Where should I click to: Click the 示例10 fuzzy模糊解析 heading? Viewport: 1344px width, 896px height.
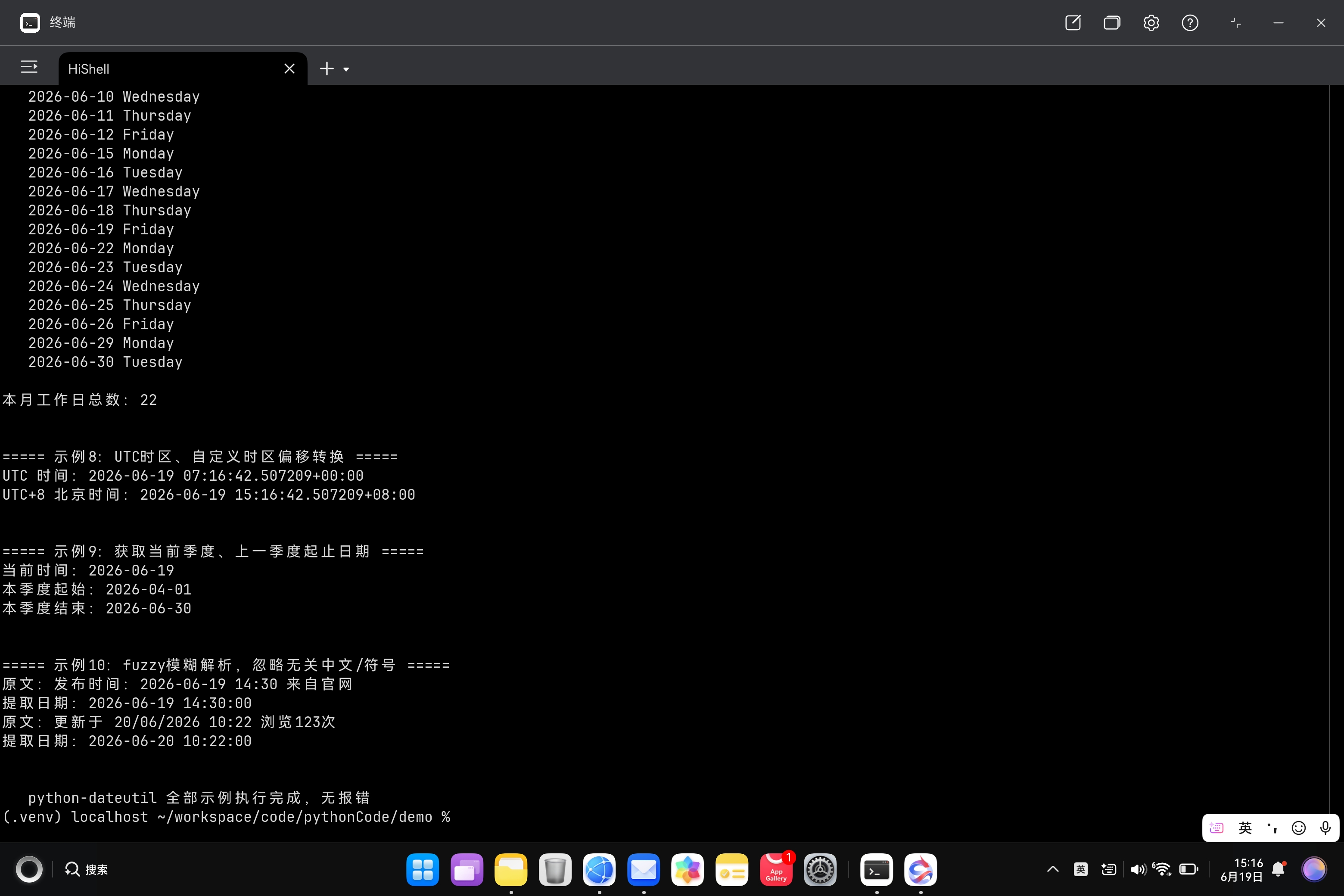coord(226,666)
